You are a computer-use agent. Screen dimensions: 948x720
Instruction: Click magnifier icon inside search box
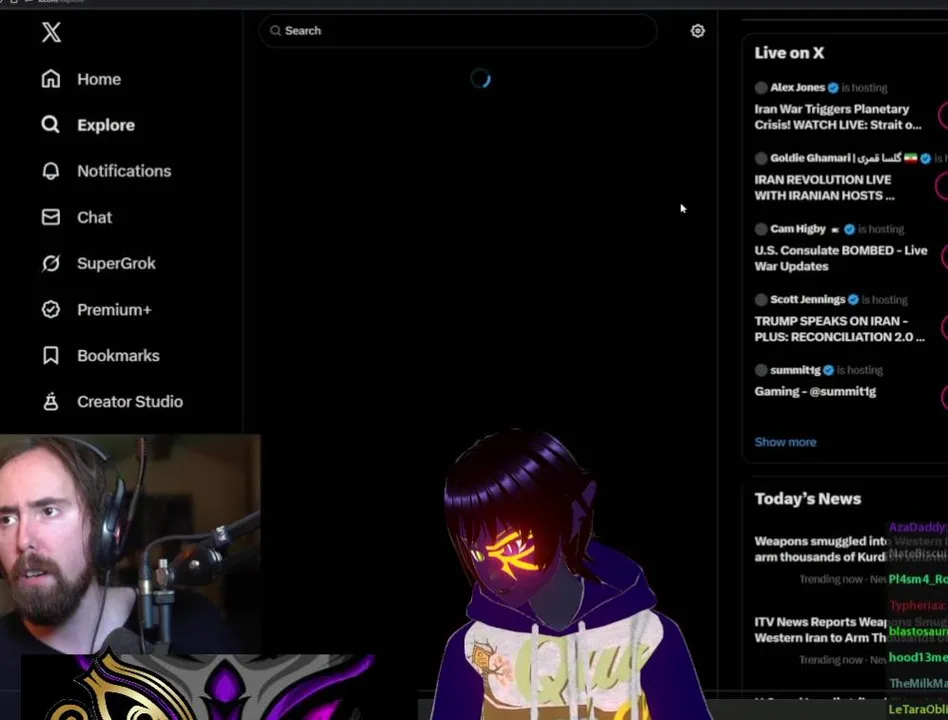click(276, 31)
